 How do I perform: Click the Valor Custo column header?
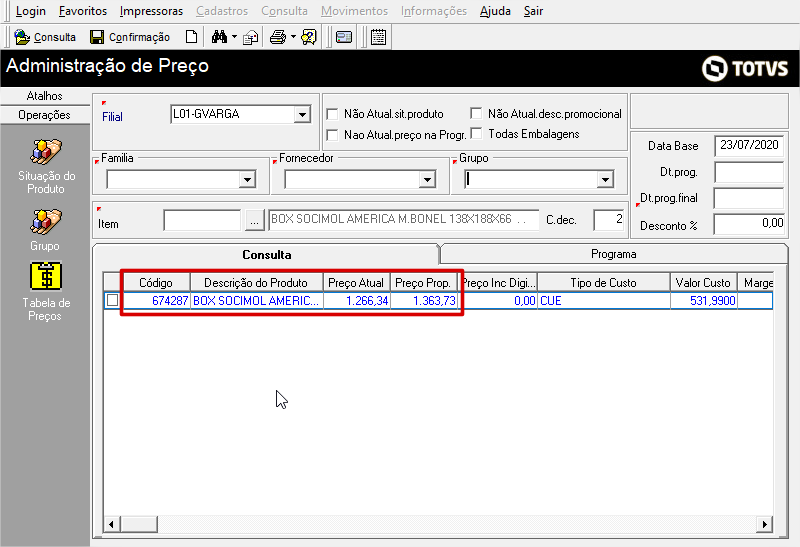pos(703,283)
